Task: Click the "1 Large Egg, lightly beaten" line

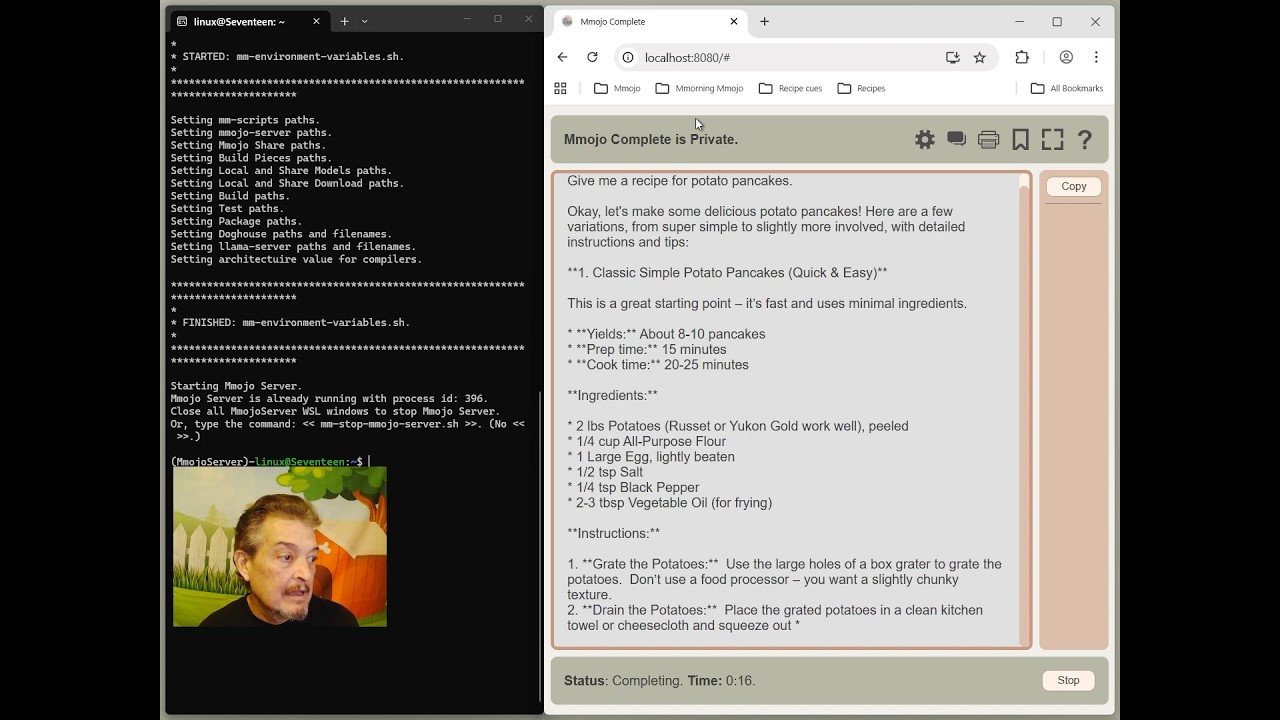Action: 651,457
